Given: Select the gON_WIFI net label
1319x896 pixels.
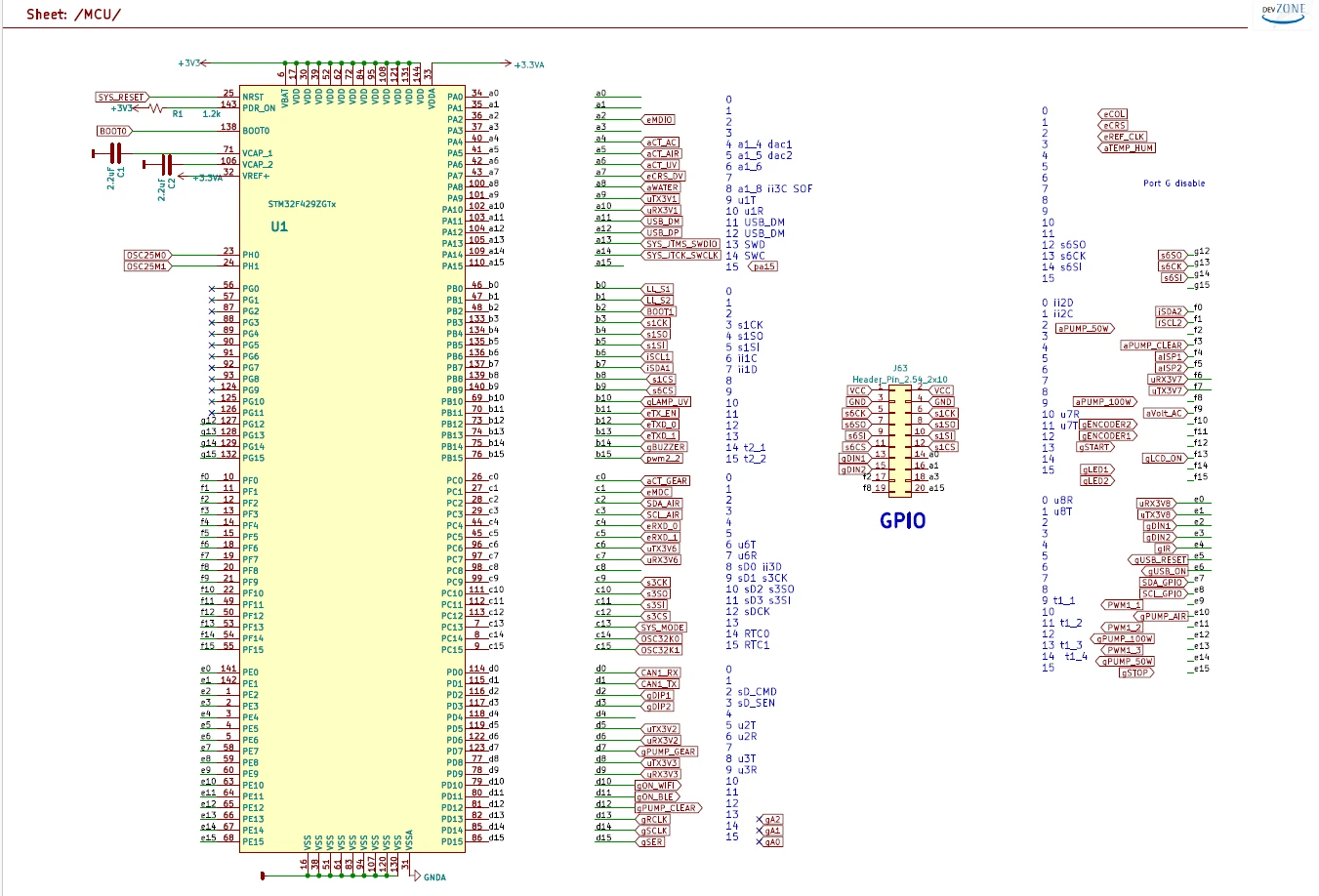Looking at the screenshot, I should 657,786.
